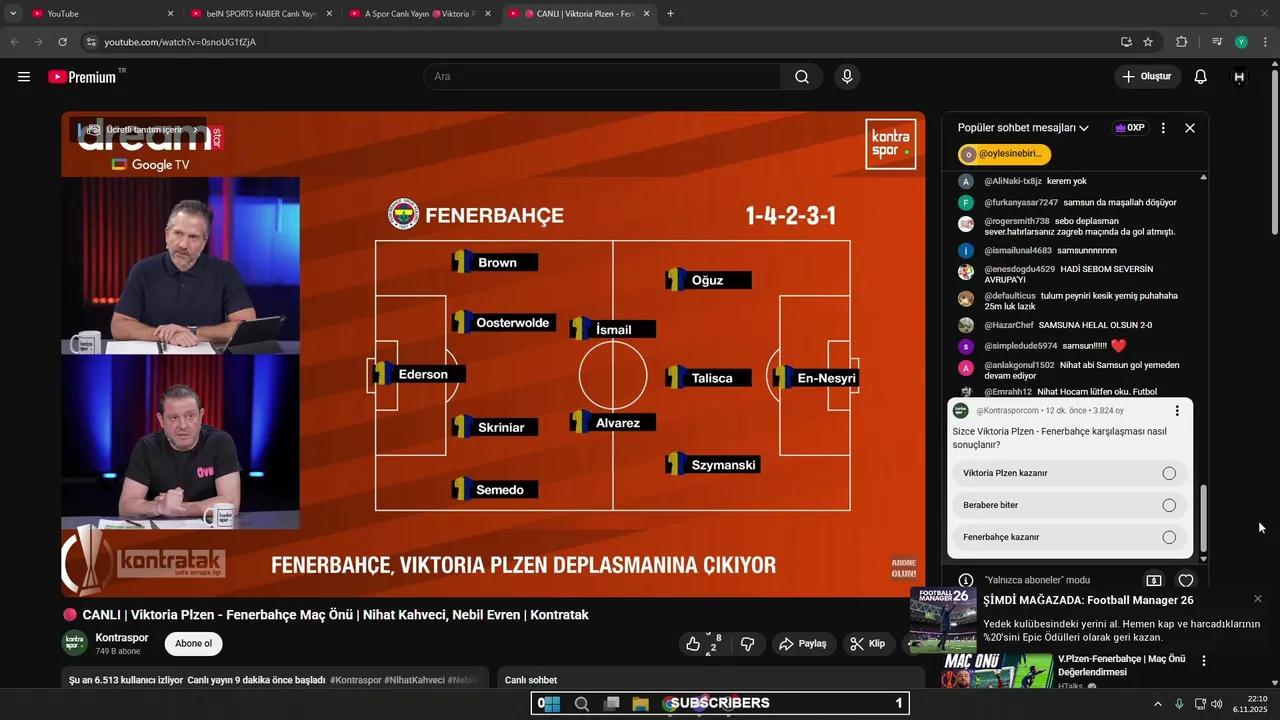Image resolution: width=1280 pixels, height=720 pixels.
Task: Expand the 'Popüler sohbet mesajları' dropdown
Action: [x=1023, y=128]
